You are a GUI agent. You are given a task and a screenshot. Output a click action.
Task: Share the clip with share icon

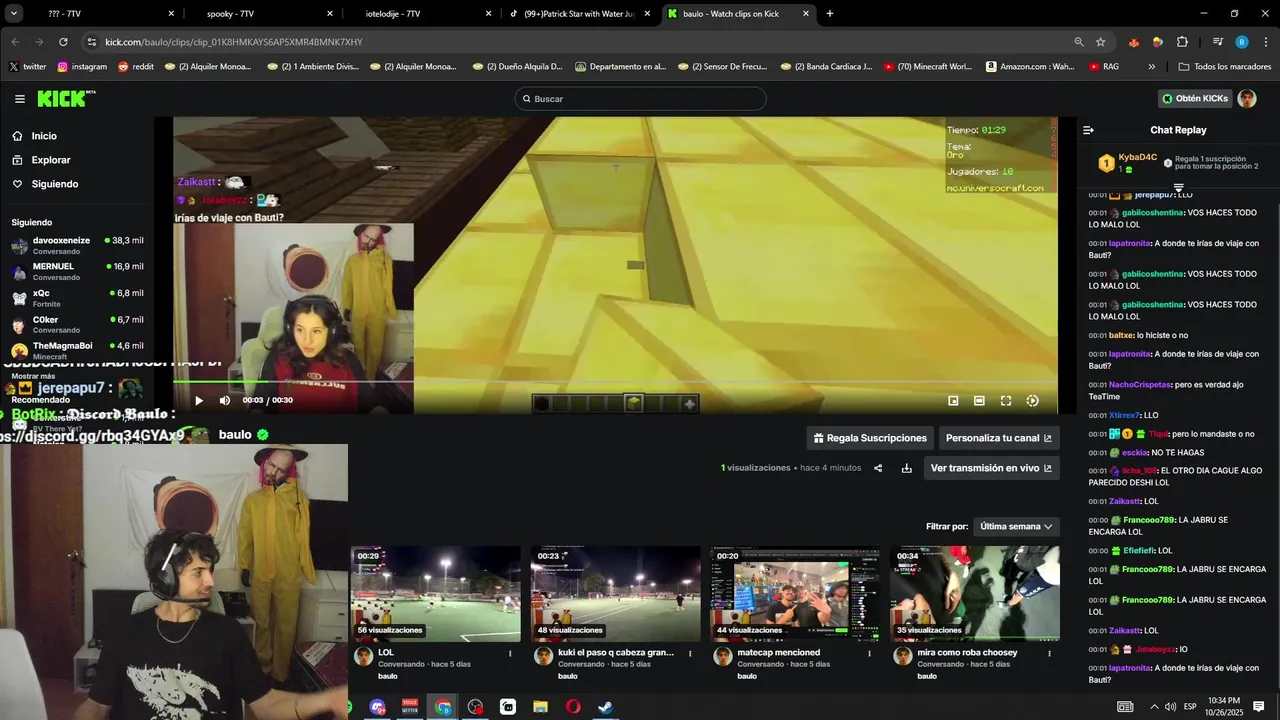click(x=878, y=468)
